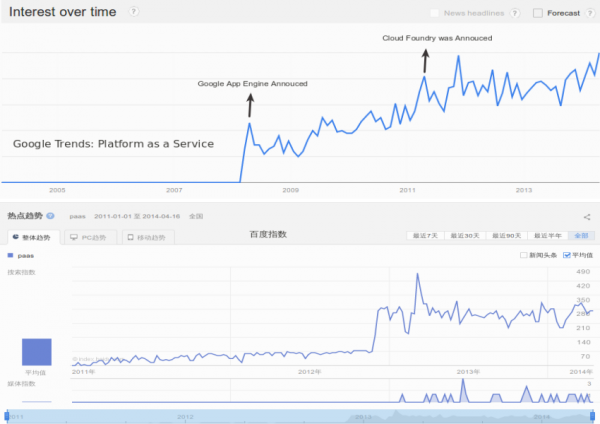Select the 整体趋势 tab

pyautogui.click(x=34, y=237)
